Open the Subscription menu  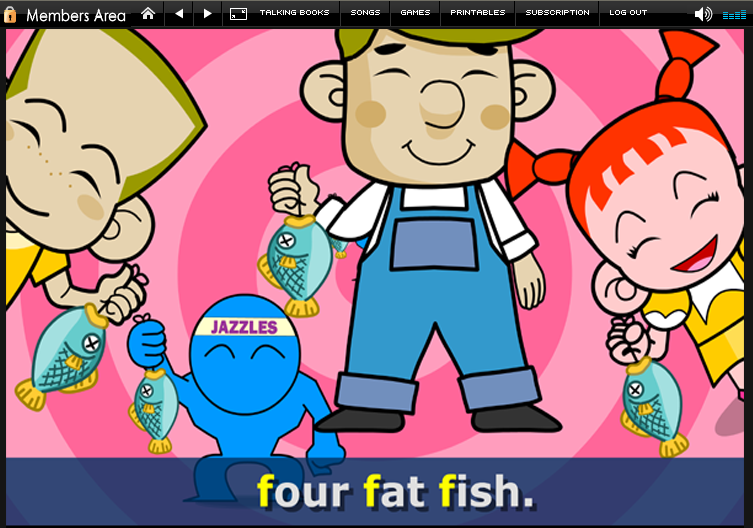click(x=557, y=12)
